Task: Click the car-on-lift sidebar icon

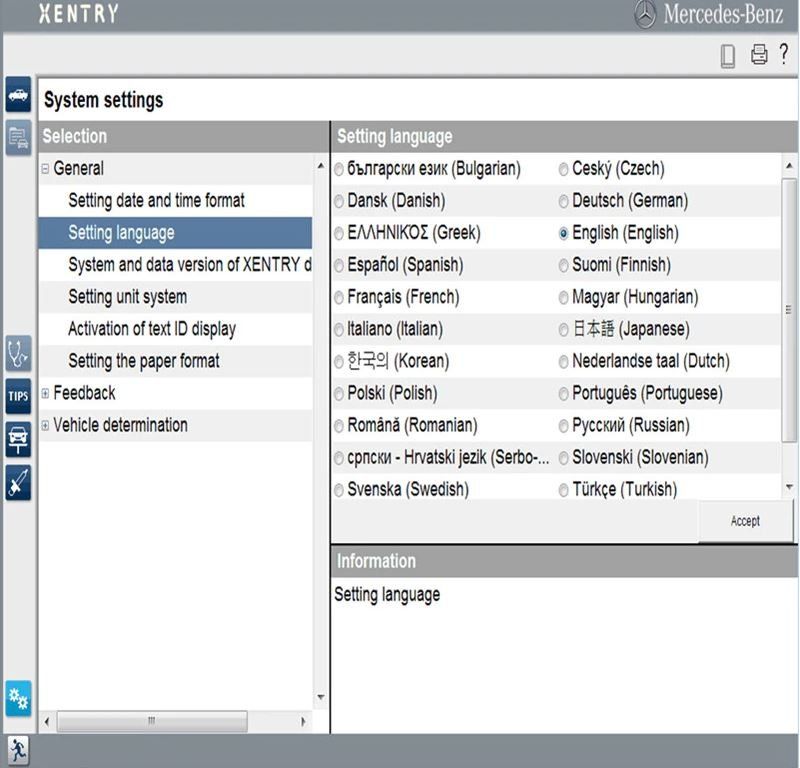Action: [18, 439]
